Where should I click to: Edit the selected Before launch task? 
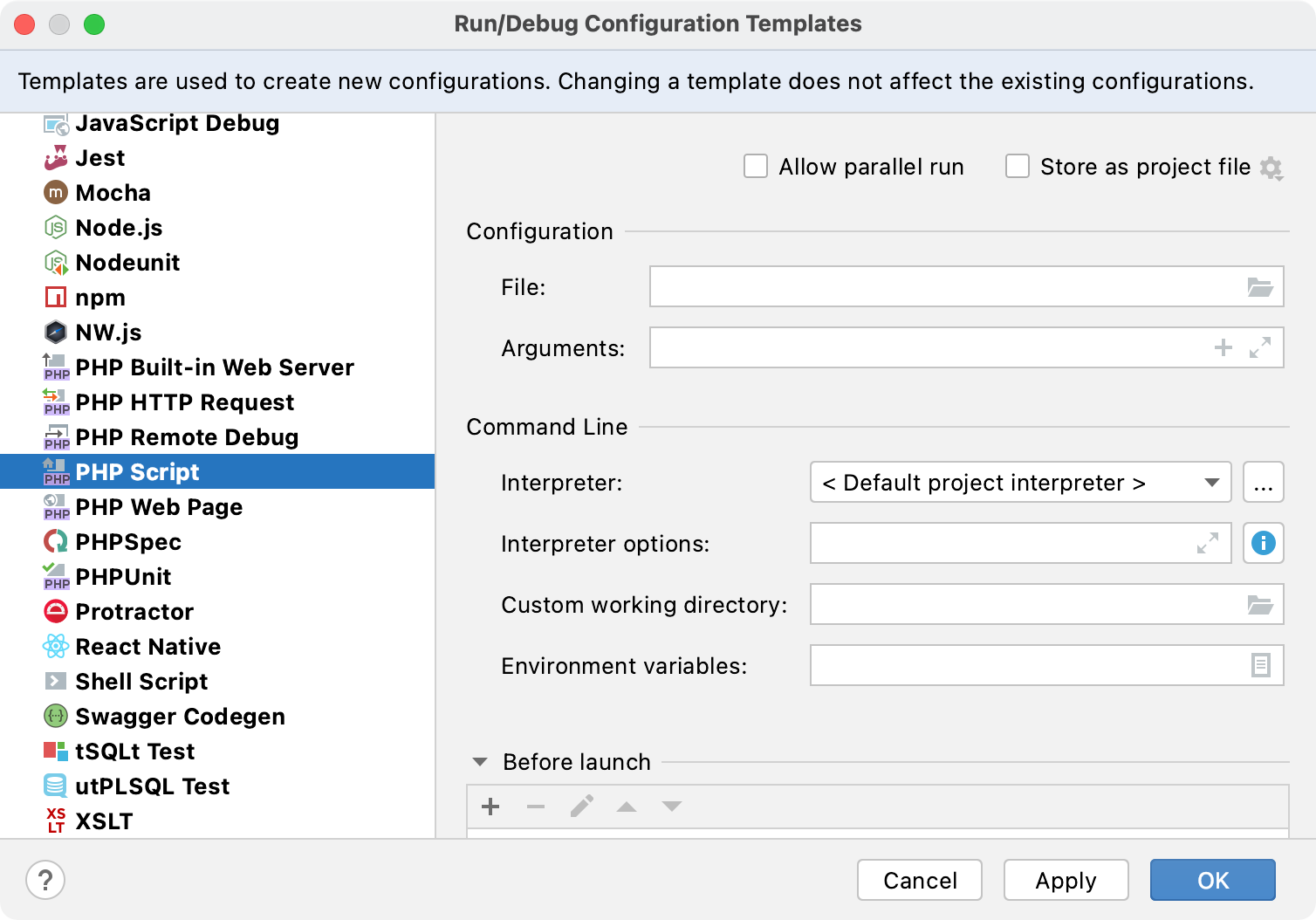(581, 807)
